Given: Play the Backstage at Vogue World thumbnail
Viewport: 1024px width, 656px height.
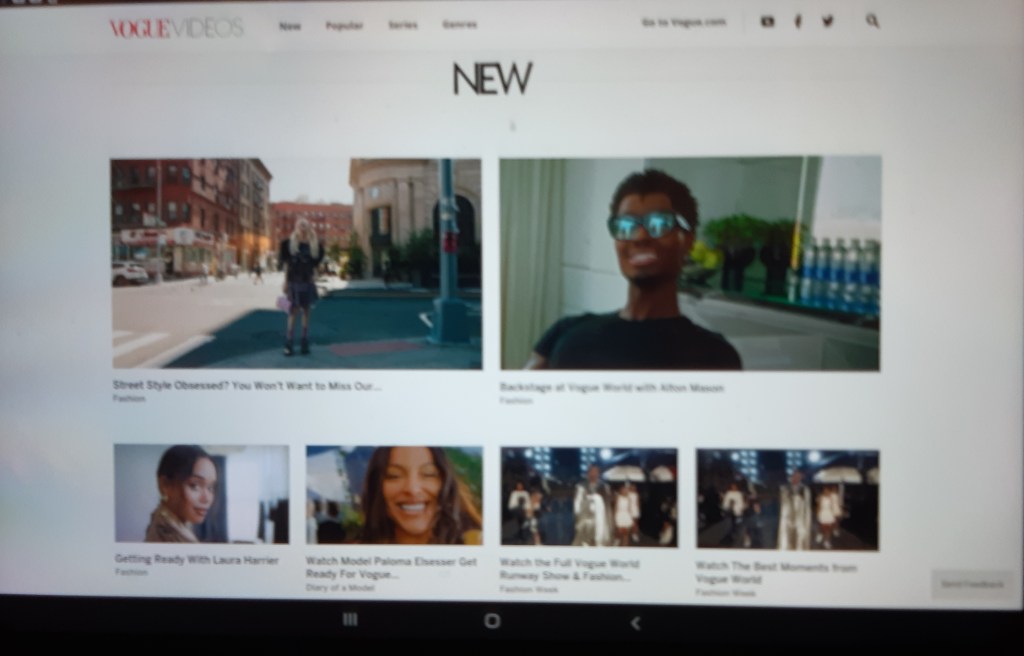Looking at the screenshot, I should (x=690, y=263).
